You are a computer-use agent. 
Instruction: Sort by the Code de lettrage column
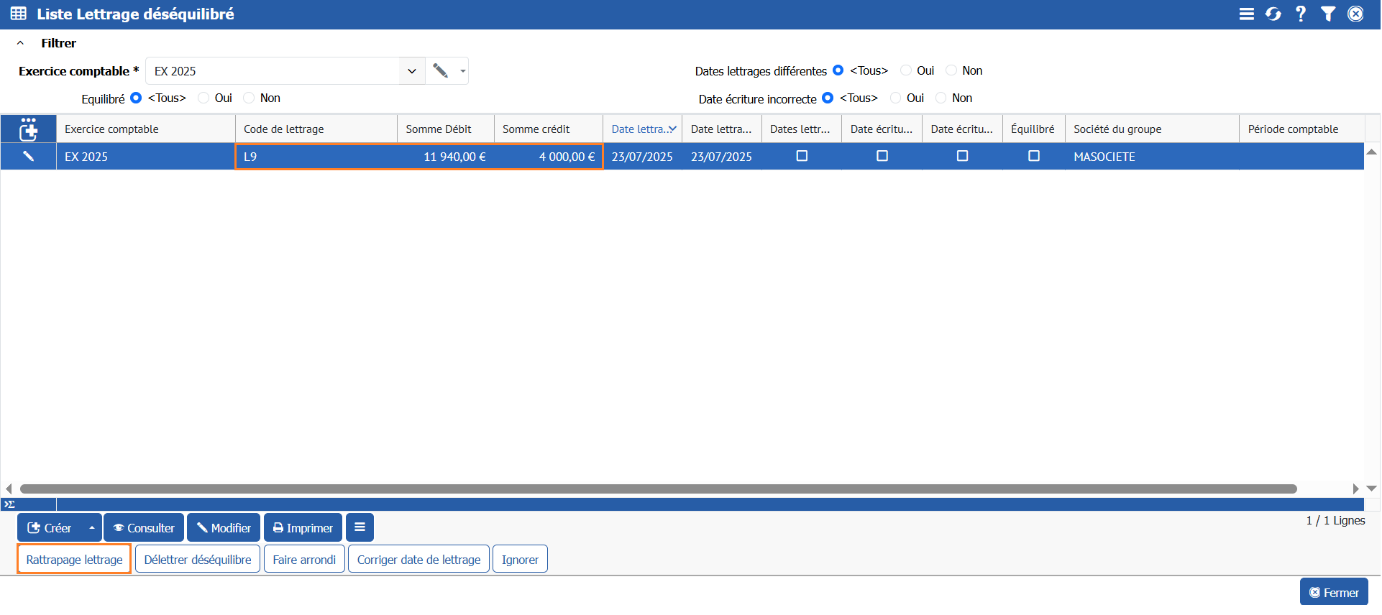tap(316, 129)
